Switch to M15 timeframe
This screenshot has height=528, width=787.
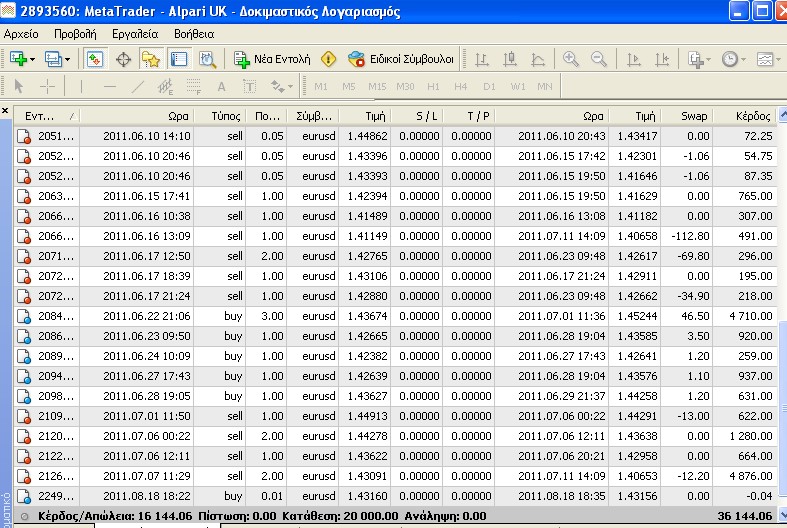coord(377,86)
